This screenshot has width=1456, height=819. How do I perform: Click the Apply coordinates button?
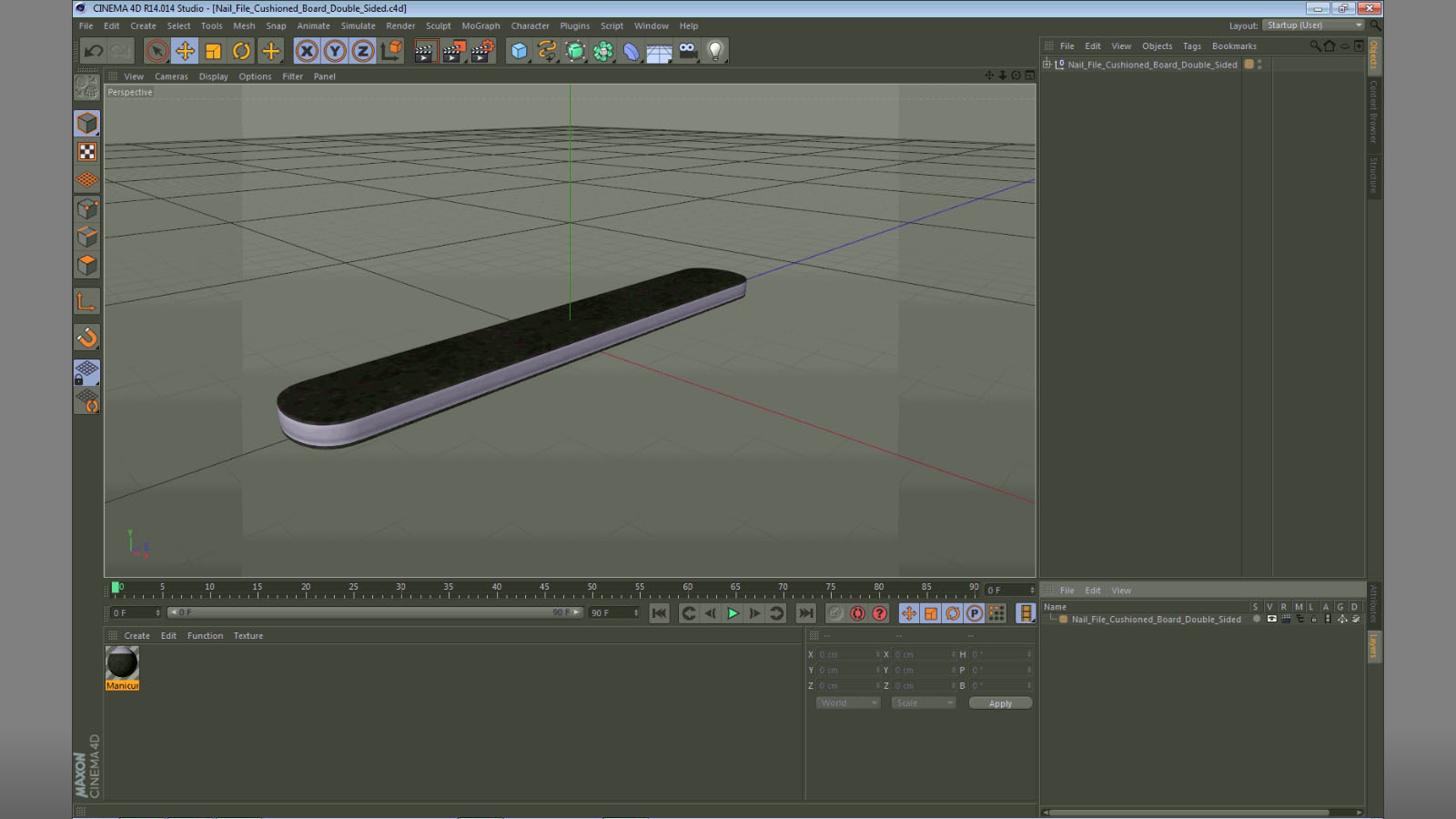click(x=1000, y=703)
